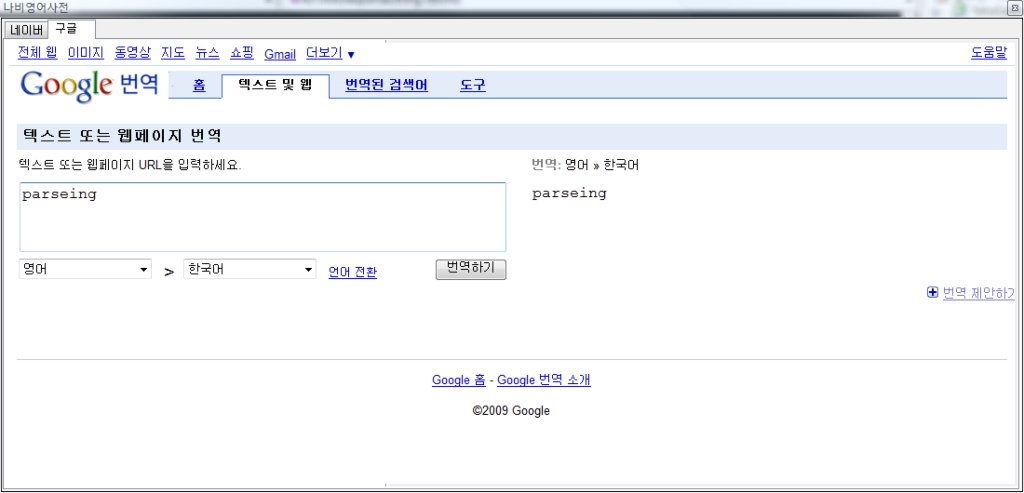This screenshot has width=1024, height=493.
Task: Open the Gmail link
Action: [280, 54]
